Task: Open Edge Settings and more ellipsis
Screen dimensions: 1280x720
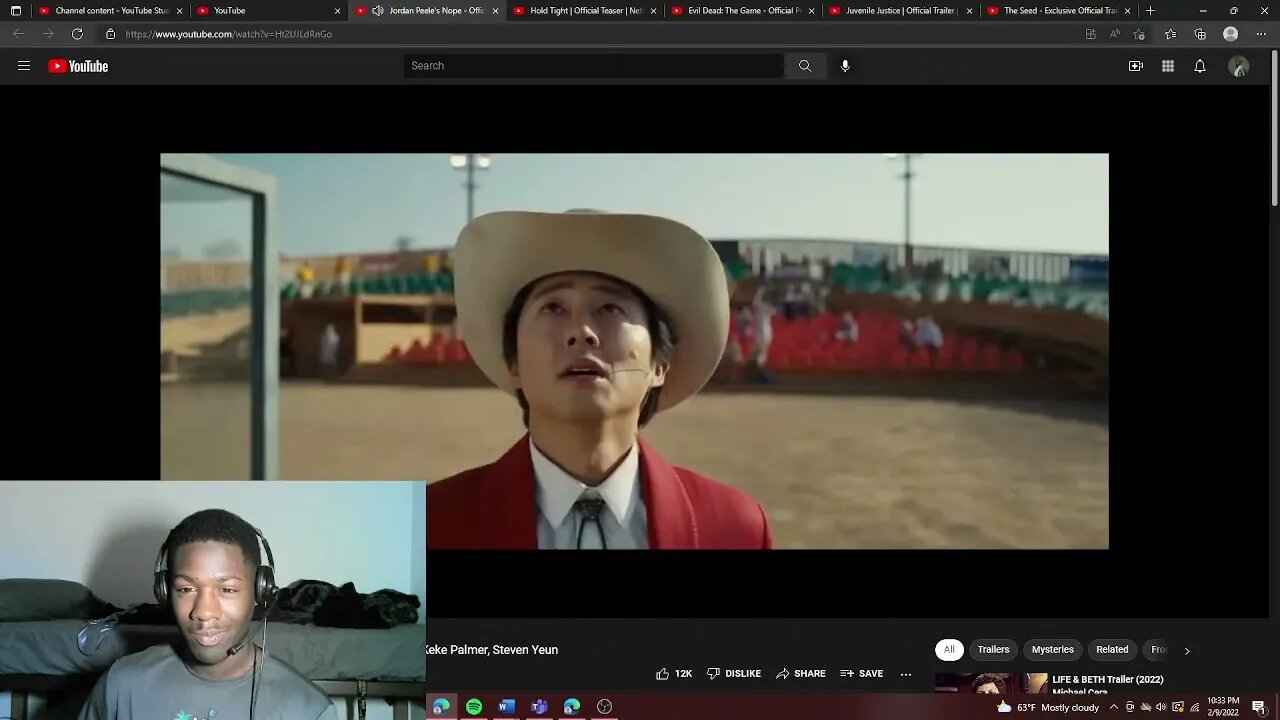Action: click(x=1261, y=34)
